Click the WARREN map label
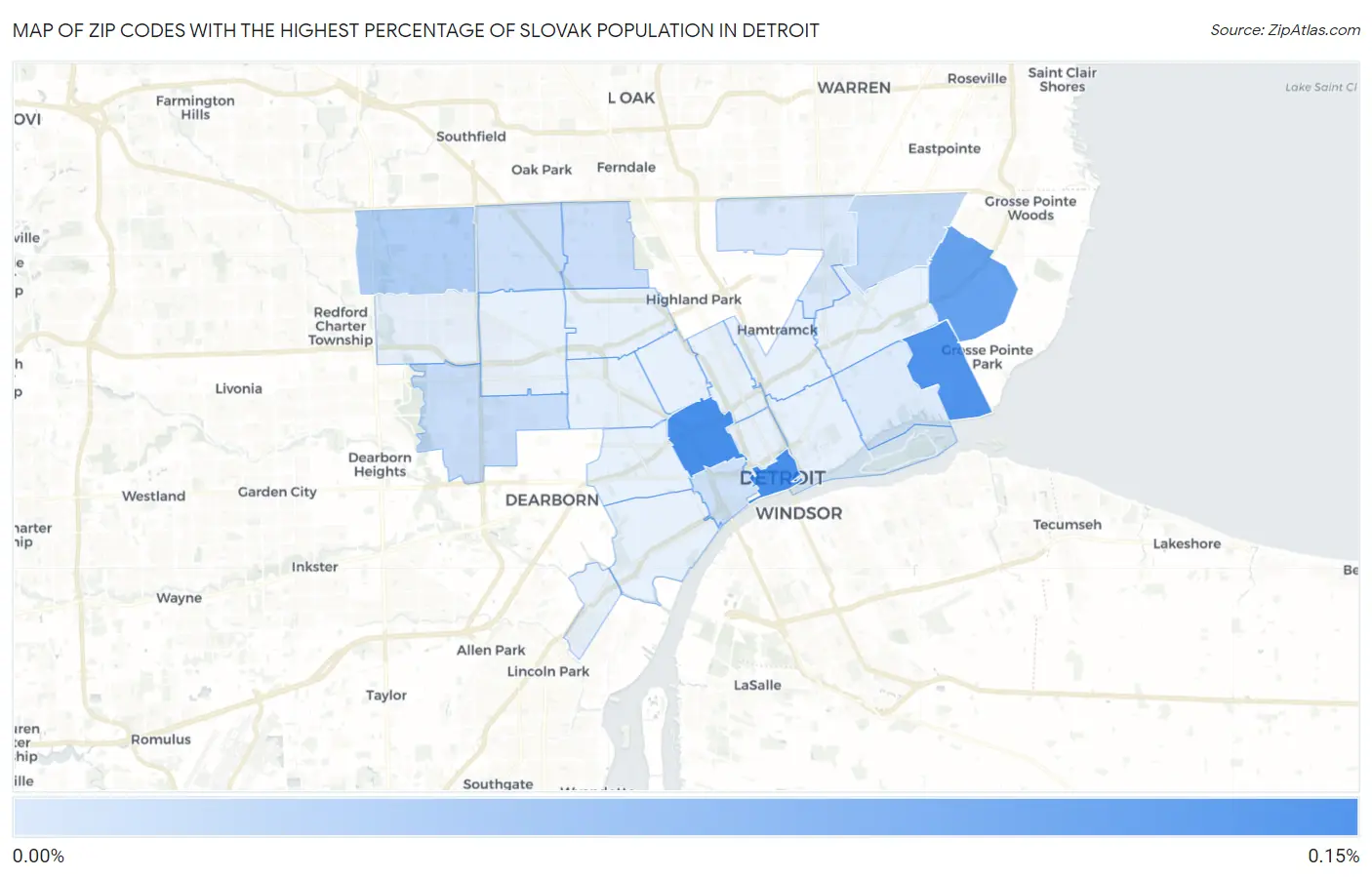 854,88
